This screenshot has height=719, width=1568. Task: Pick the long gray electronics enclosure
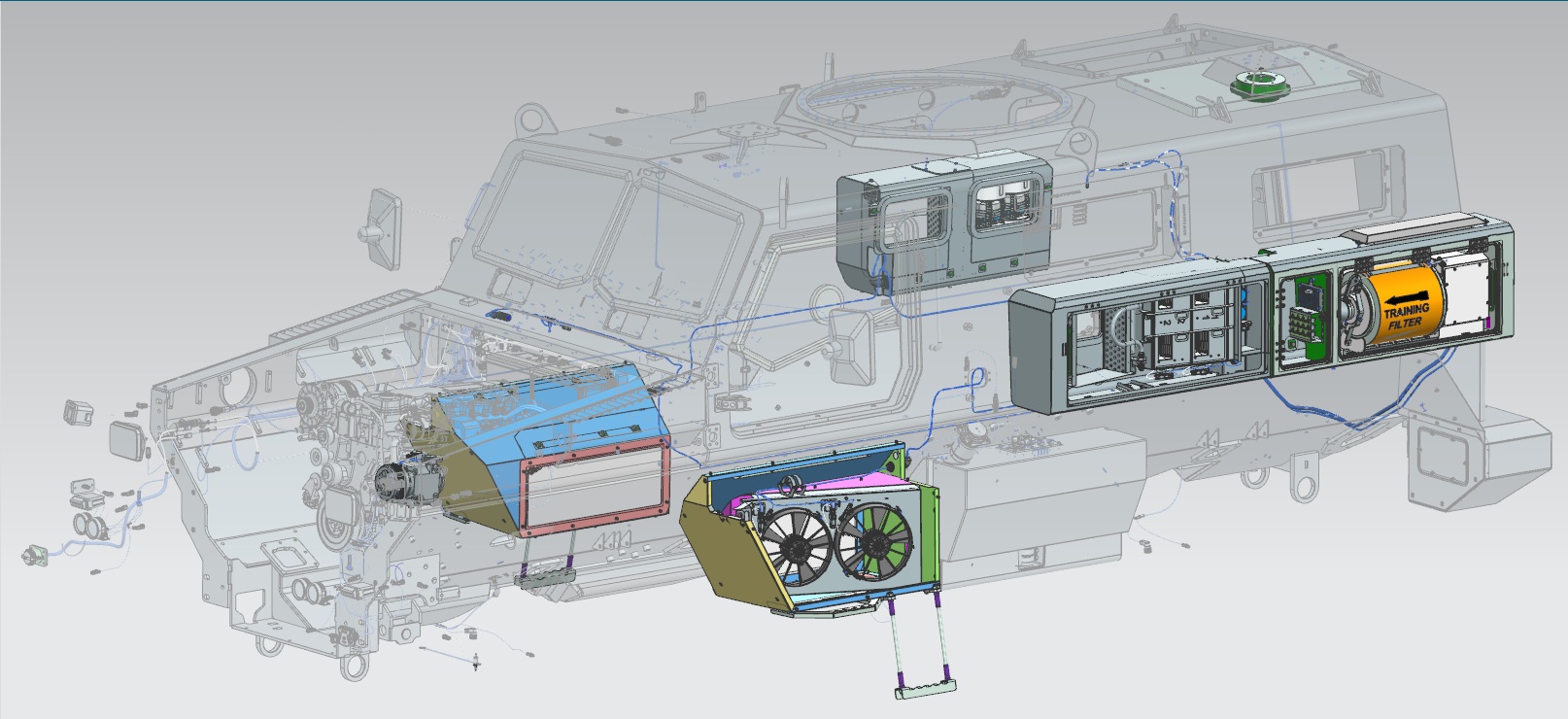tap(1139, 350)
